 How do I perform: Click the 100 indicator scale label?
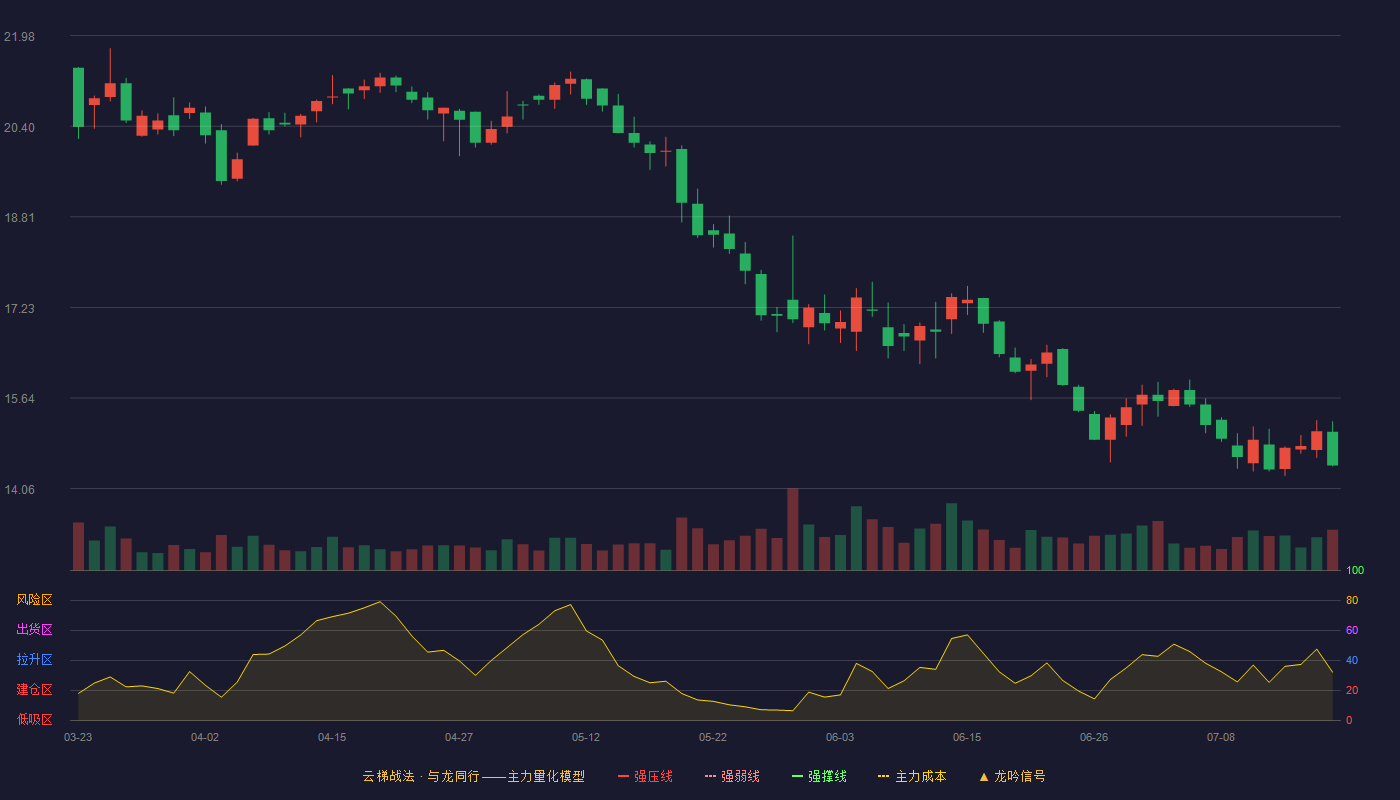click(1355, 571)
